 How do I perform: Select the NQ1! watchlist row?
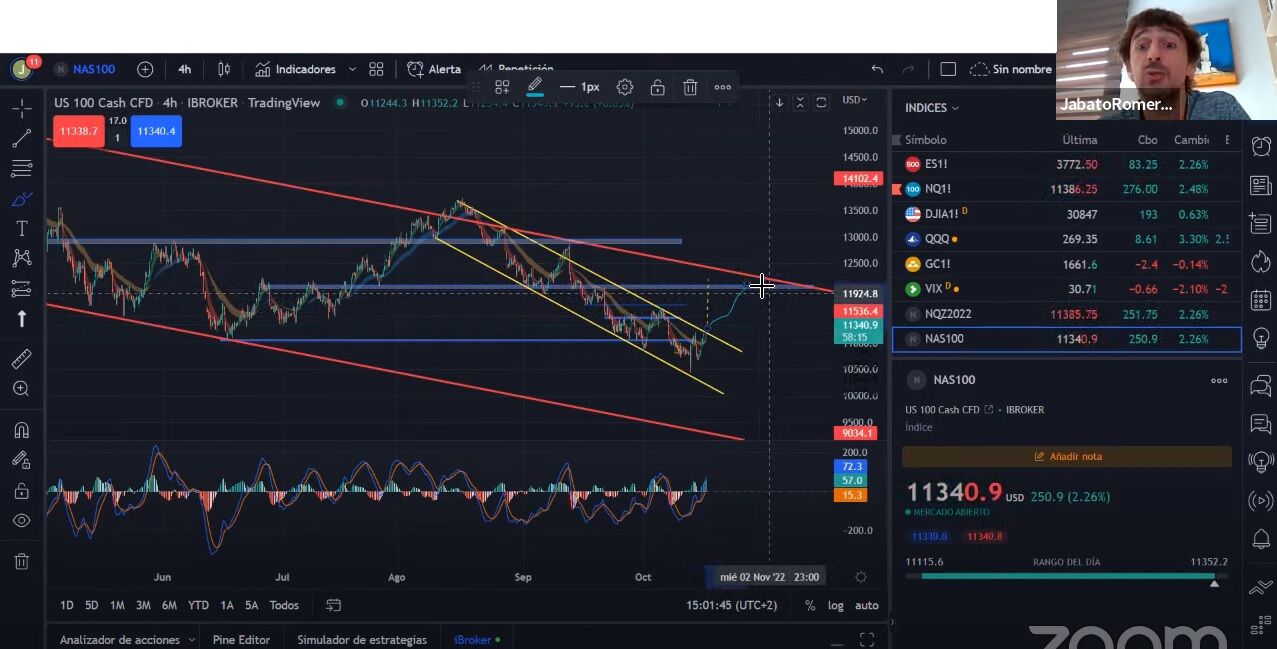click(x=1067, y=189)
